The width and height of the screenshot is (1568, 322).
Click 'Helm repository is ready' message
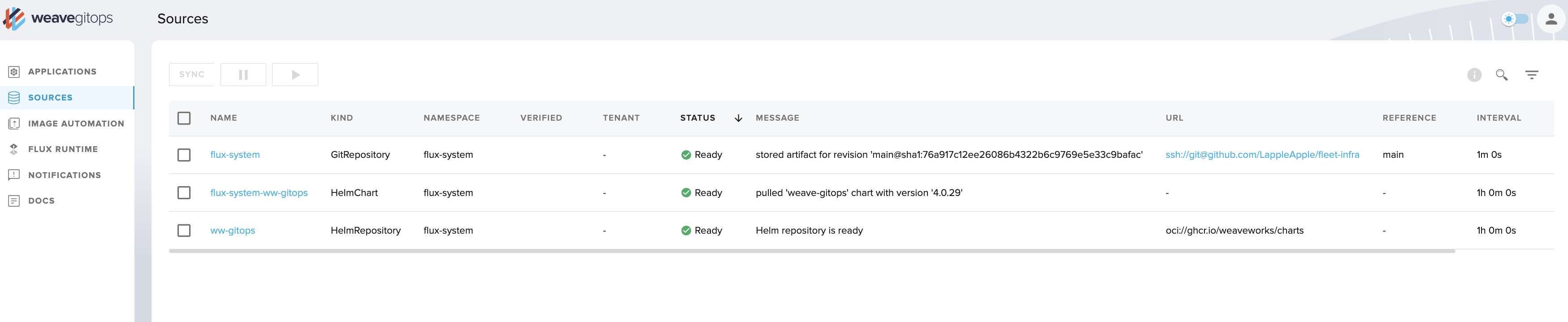[809, 231]
